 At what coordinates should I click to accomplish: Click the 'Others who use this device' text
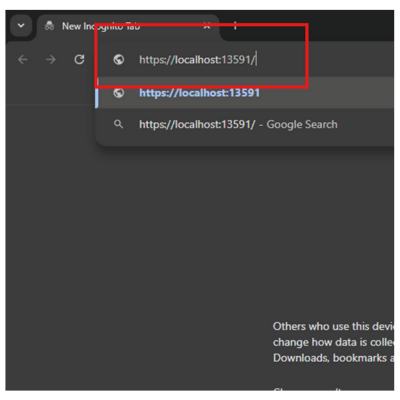(333, 326)
